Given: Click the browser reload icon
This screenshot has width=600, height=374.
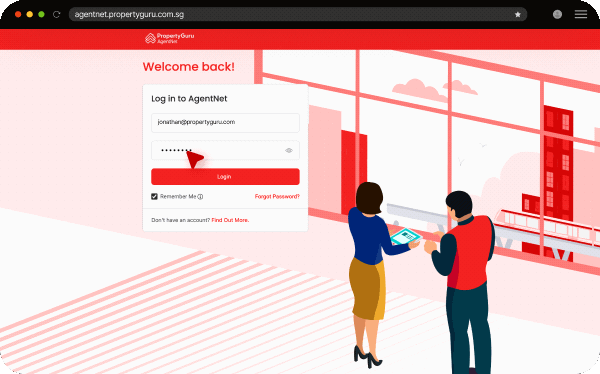Looking at the screenshot, I should pos(57,15).
